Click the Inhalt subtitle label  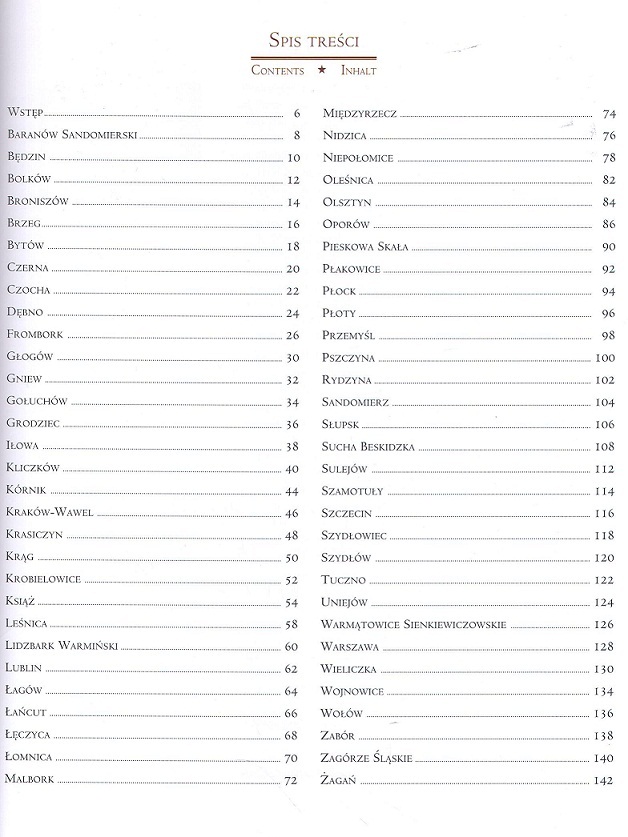(359, 70)
